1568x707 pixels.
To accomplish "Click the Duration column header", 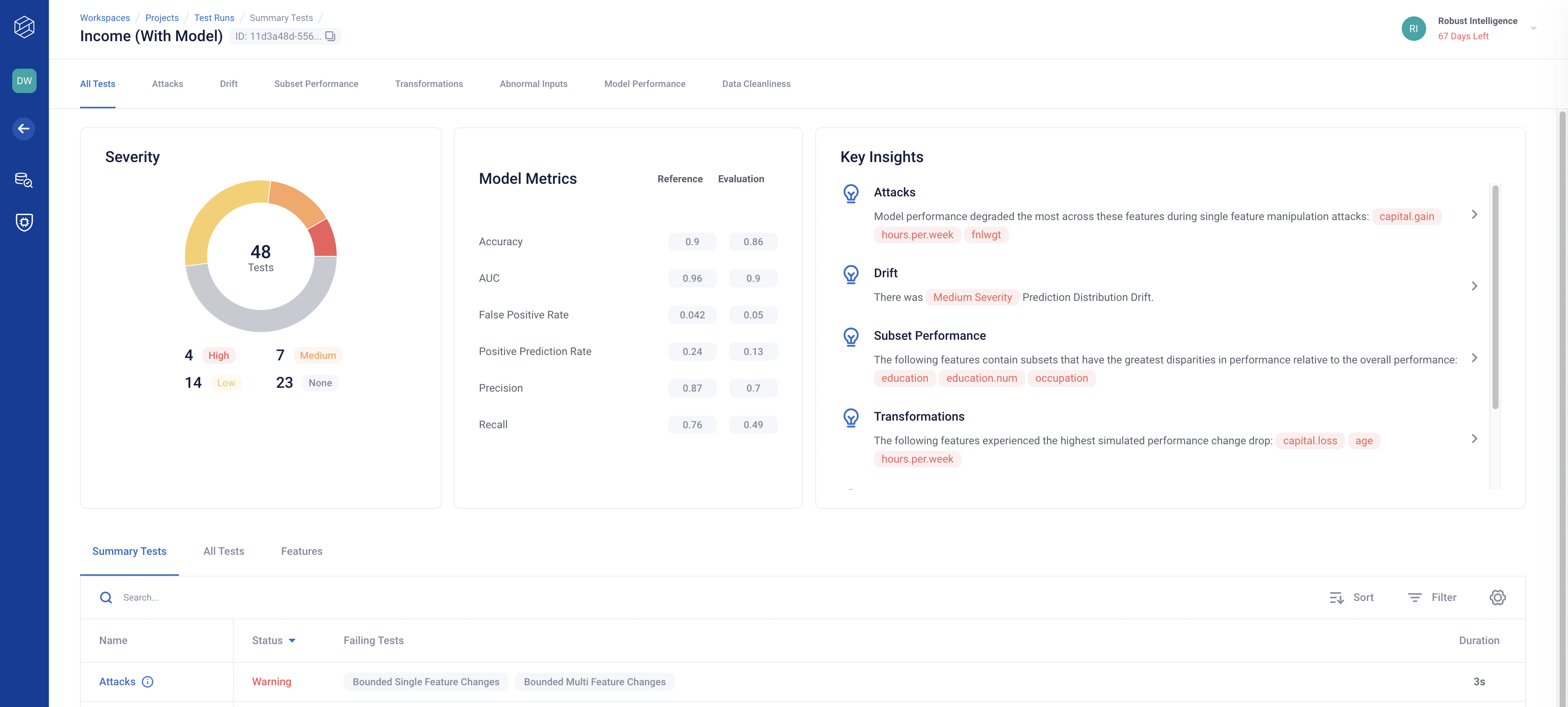I will [1478, 641].
